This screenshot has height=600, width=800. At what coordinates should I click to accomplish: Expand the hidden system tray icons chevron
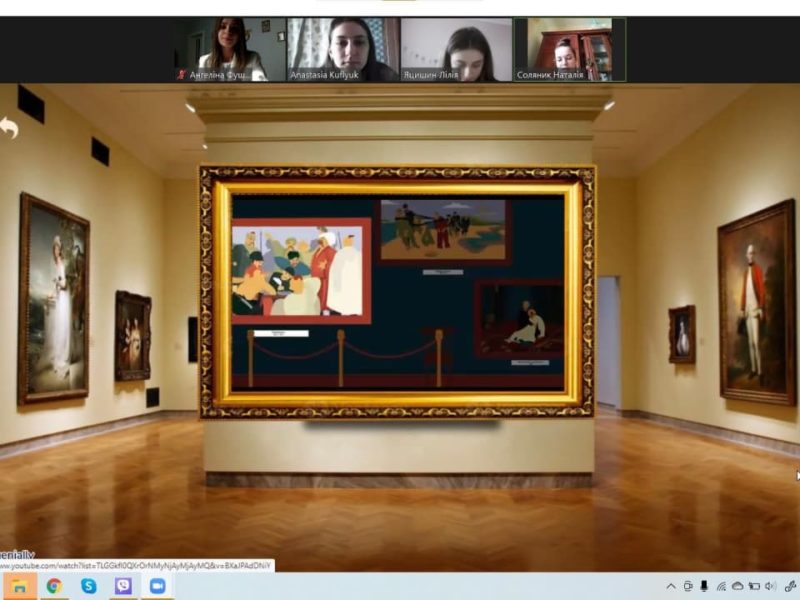pyautogui.click(x=671, y=586)
